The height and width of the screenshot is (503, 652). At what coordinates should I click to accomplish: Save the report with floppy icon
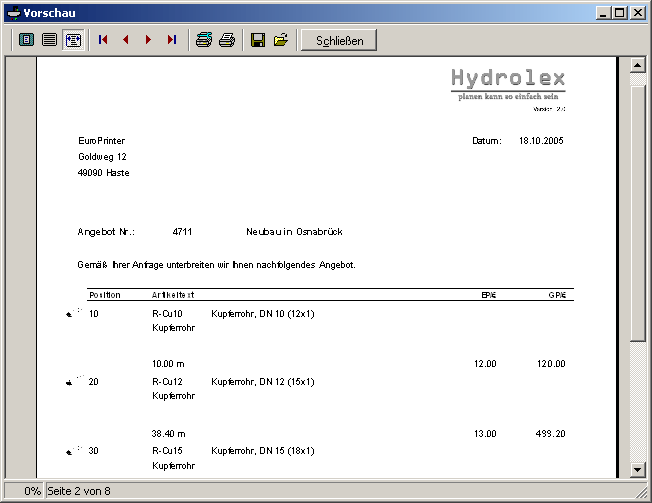pyautogui.click(x=257, y=40)
